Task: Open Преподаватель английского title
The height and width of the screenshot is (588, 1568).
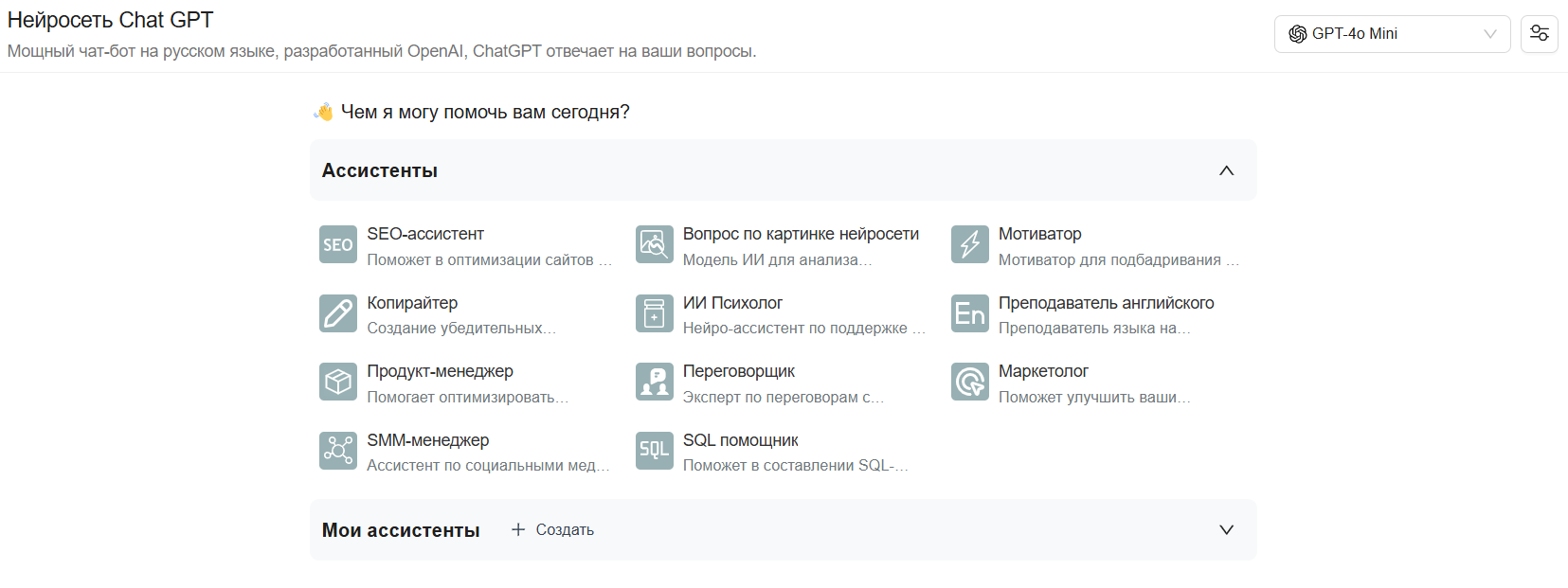Action: 1106,303
